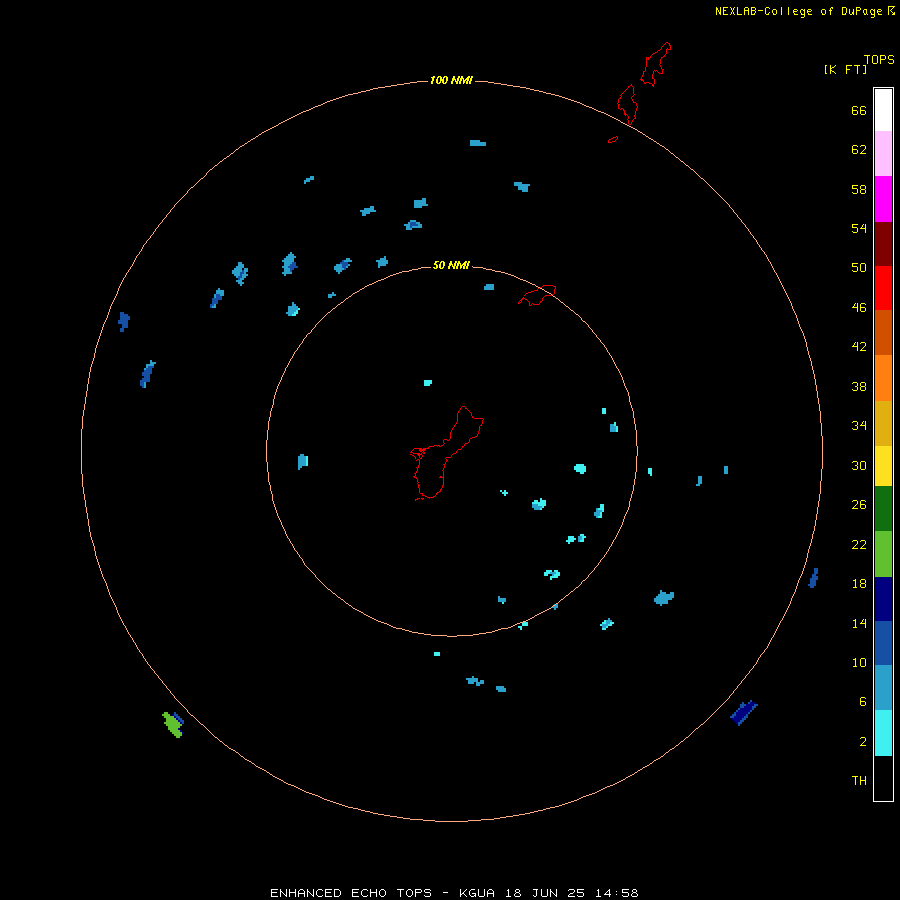Select the 54 legend value
The width and height of the screenshot is (900, 900).
[859, 228]
